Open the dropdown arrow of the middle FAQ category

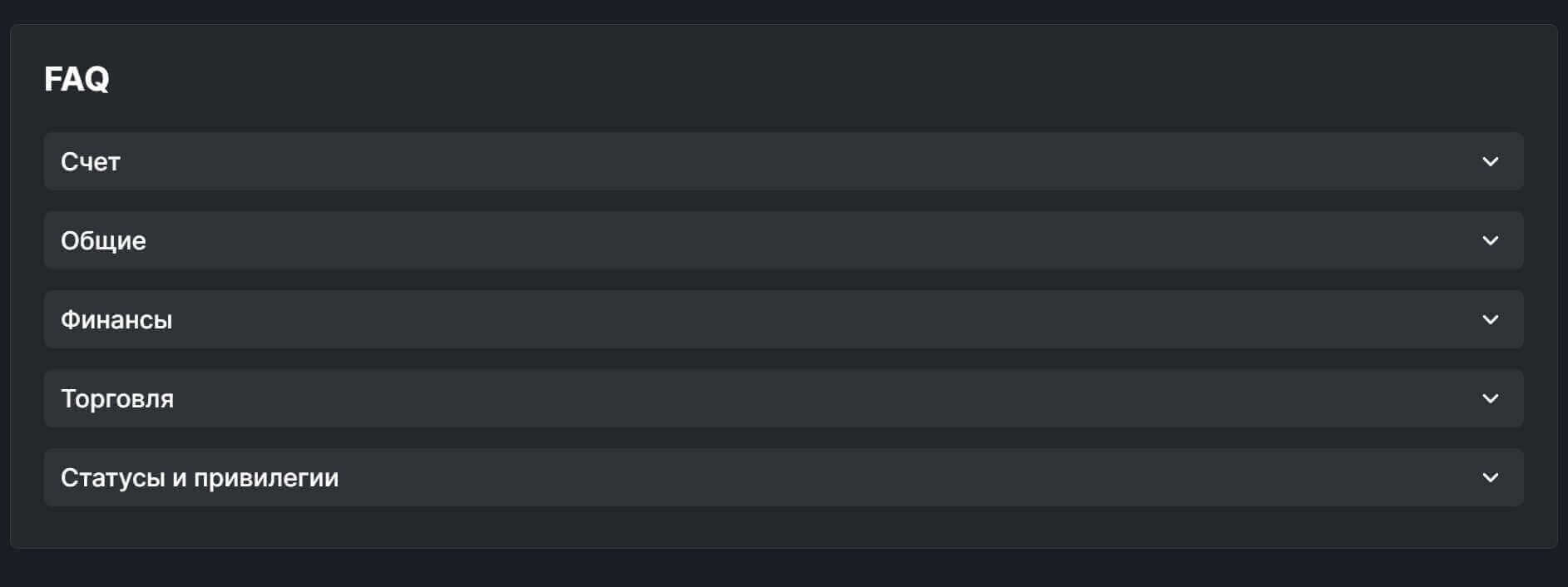point(1490,319)
